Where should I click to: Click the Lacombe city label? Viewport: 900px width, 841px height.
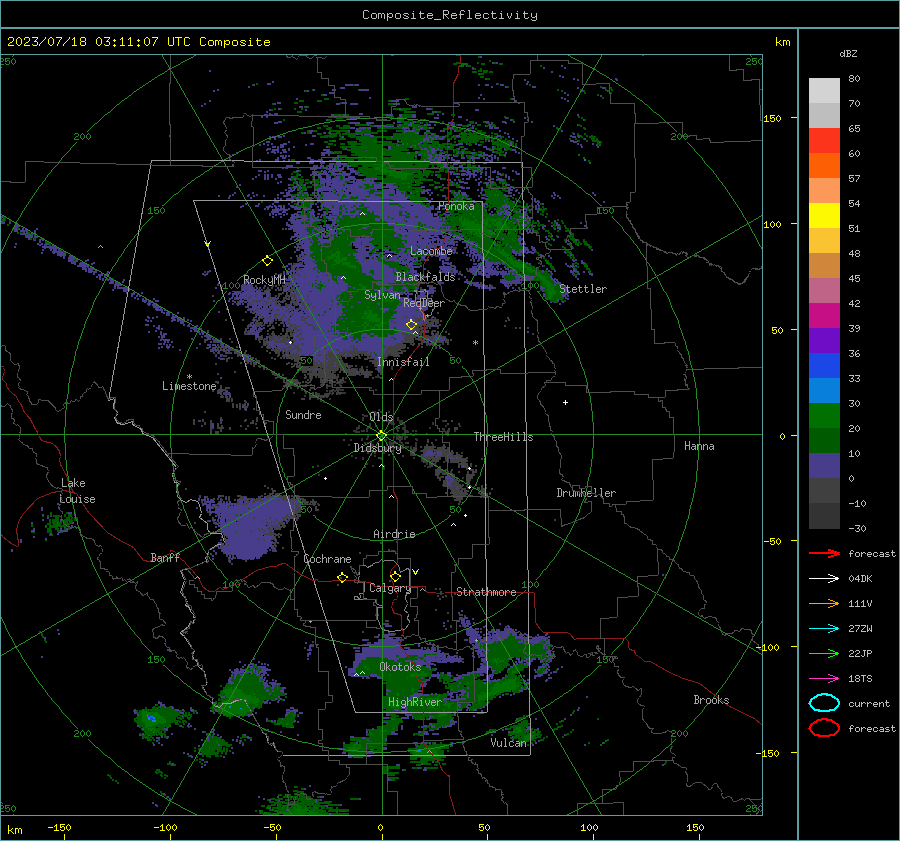431,251
